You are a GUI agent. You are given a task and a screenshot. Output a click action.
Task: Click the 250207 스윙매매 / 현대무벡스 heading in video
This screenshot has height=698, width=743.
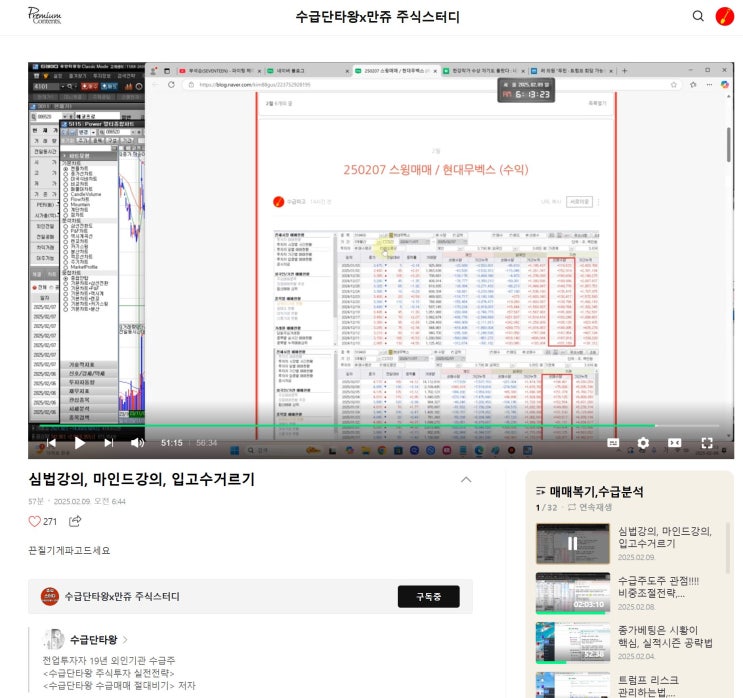coord(435,170)
